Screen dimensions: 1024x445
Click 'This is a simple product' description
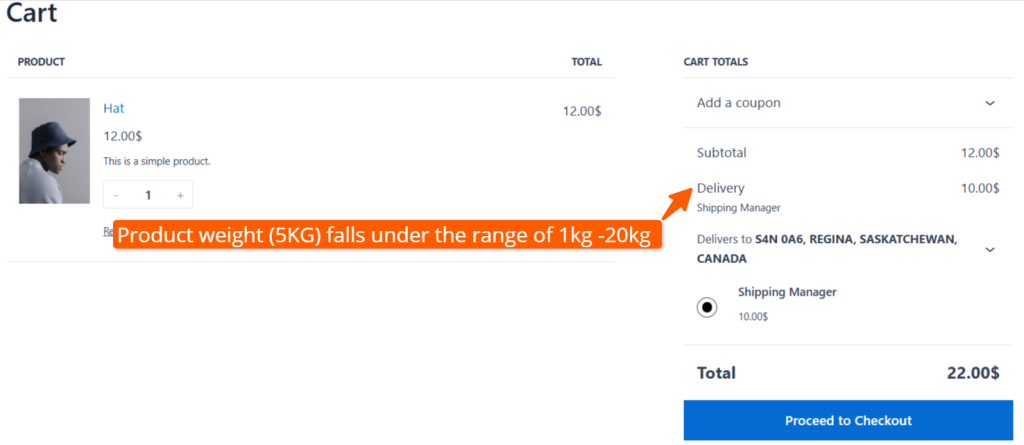coord(157,161)
